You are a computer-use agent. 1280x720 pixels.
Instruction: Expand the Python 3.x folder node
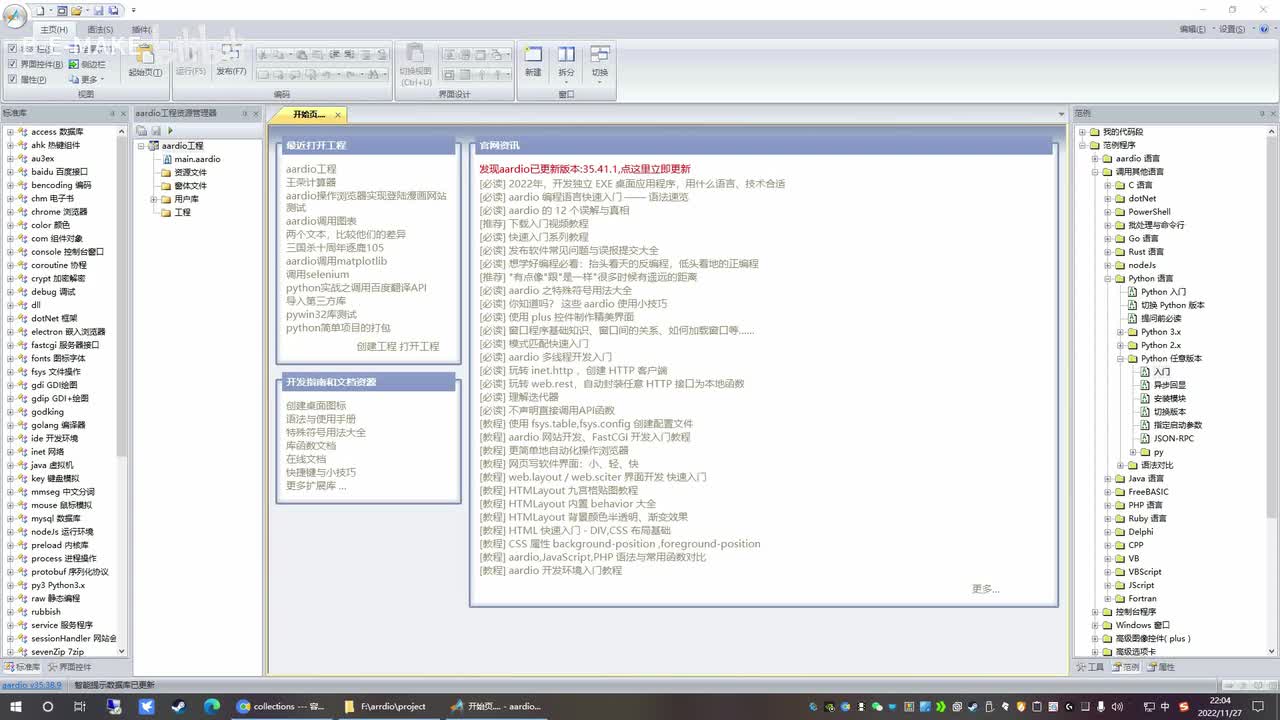click(1121, 332)
